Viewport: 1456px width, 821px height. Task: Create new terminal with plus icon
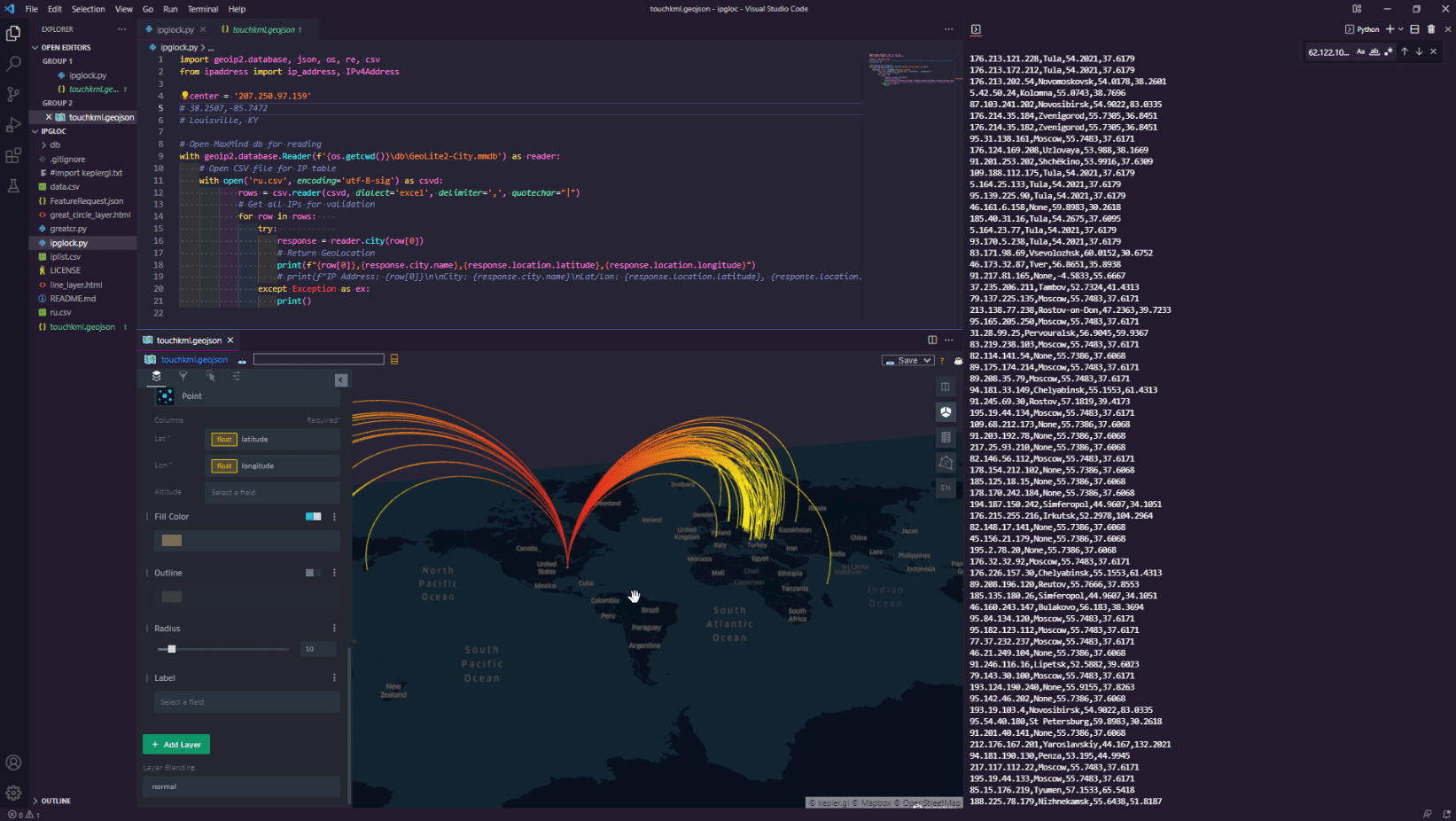1390,29
